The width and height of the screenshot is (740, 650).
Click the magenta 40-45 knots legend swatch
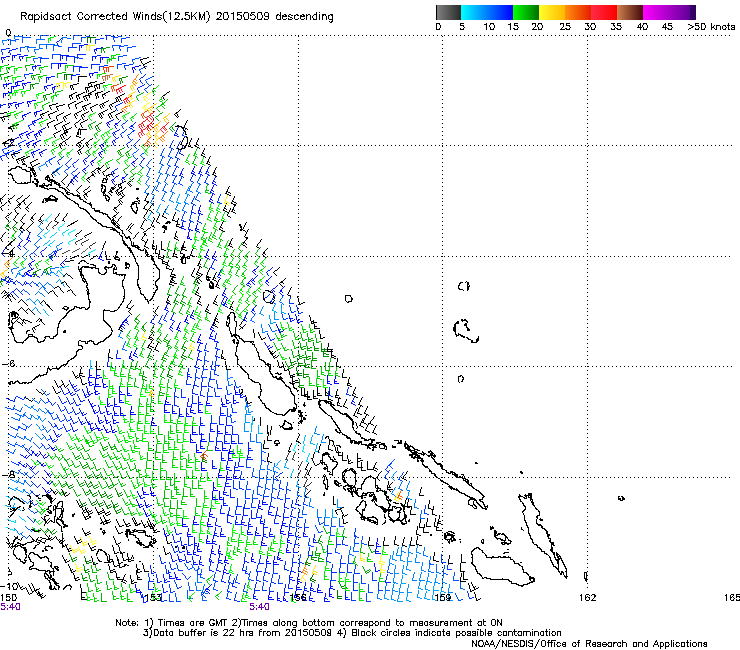tap(656, 12)
